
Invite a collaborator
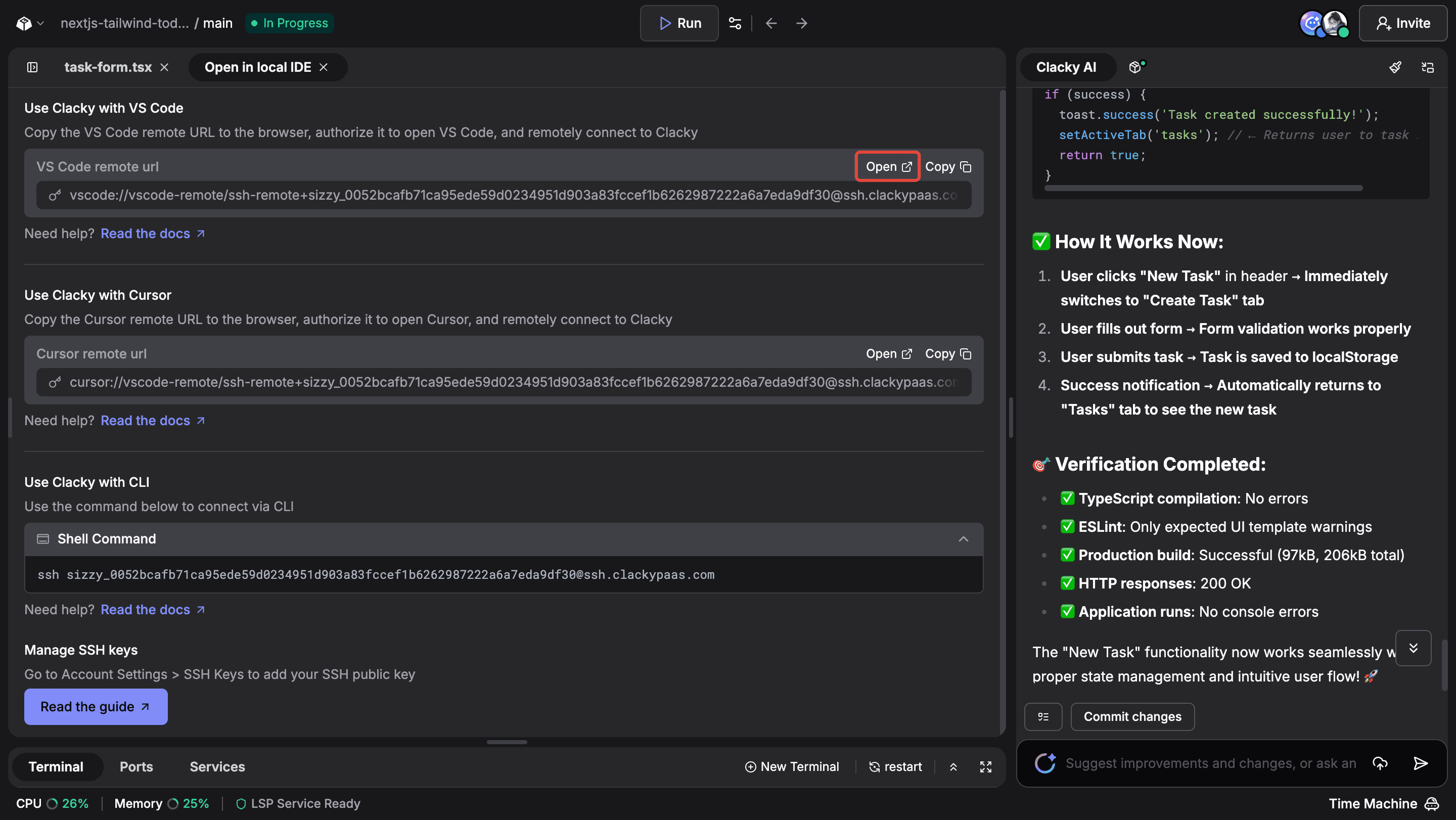[x=1403, y=23]
